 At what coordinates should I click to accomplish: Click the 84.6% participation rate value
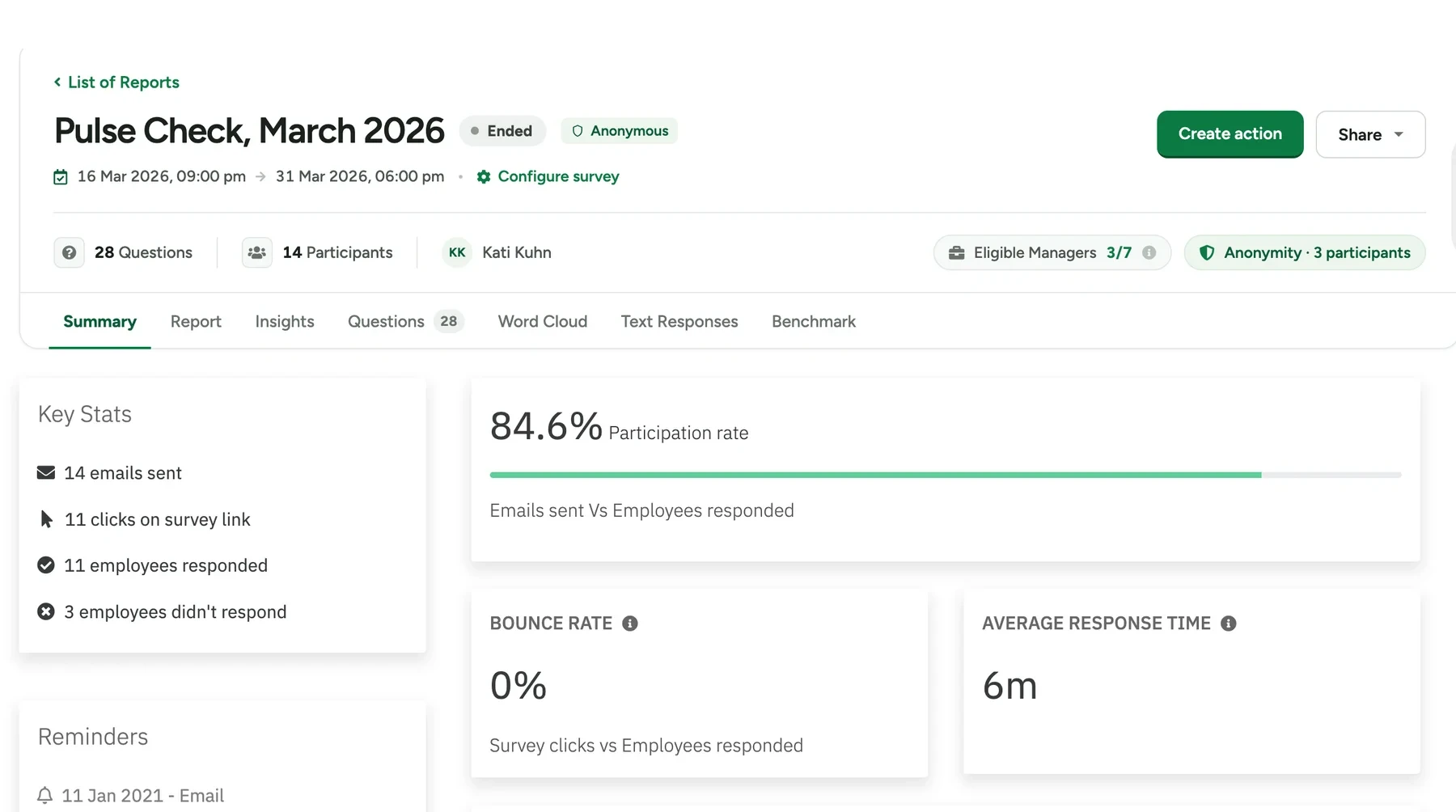(546, 426)
